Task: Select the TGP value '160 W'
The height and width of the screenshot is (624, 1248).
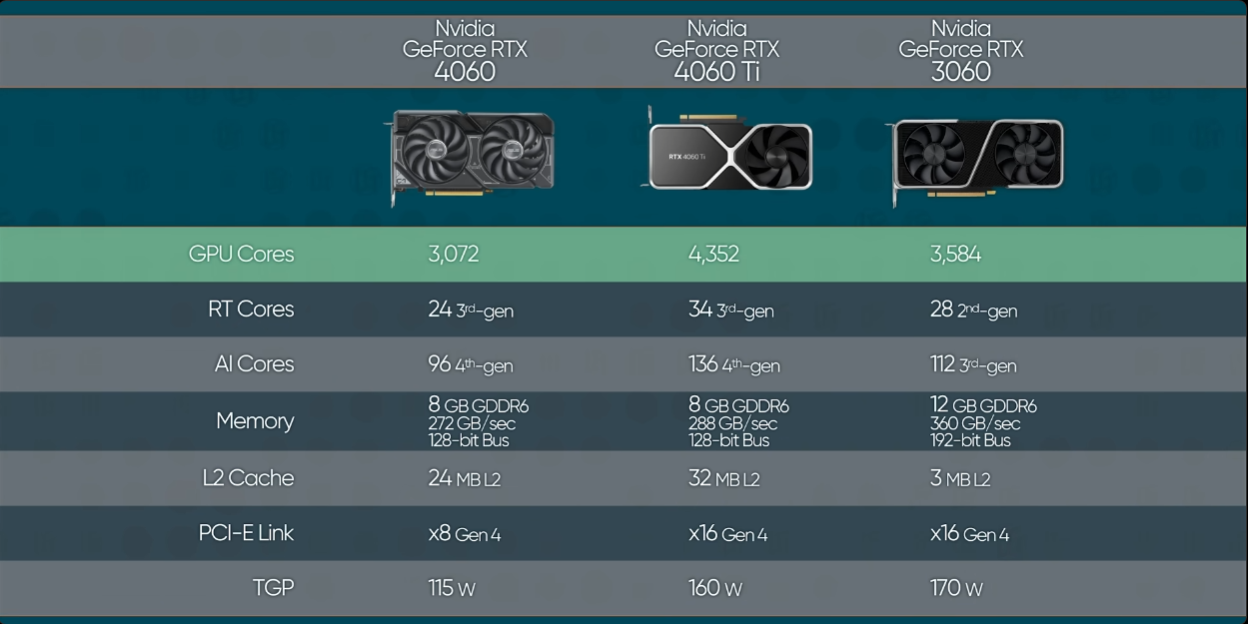Action: point(715,588)
